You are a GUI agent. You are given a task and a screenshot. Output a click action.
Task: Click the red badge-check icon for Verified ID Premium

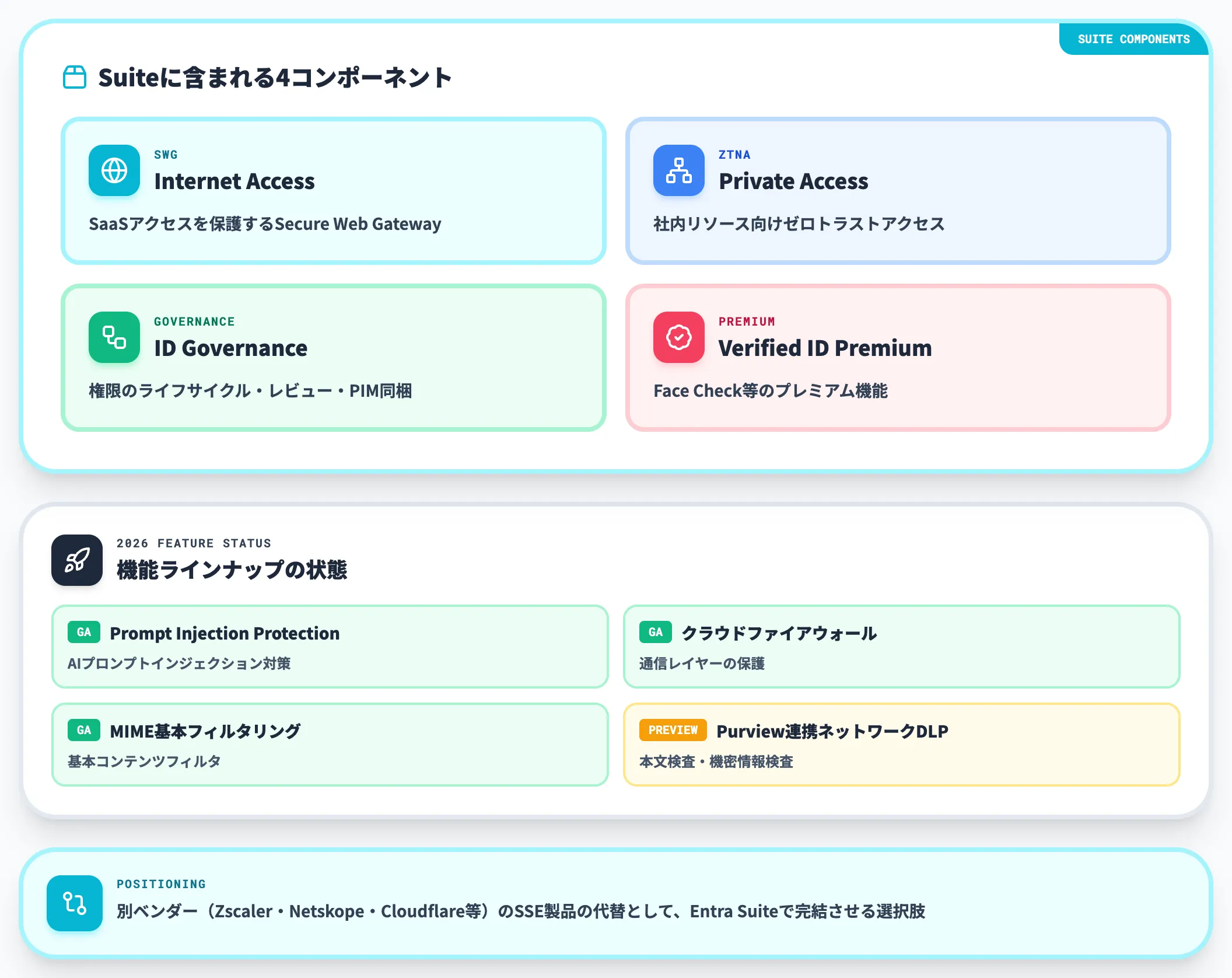[x=679, y=337]
